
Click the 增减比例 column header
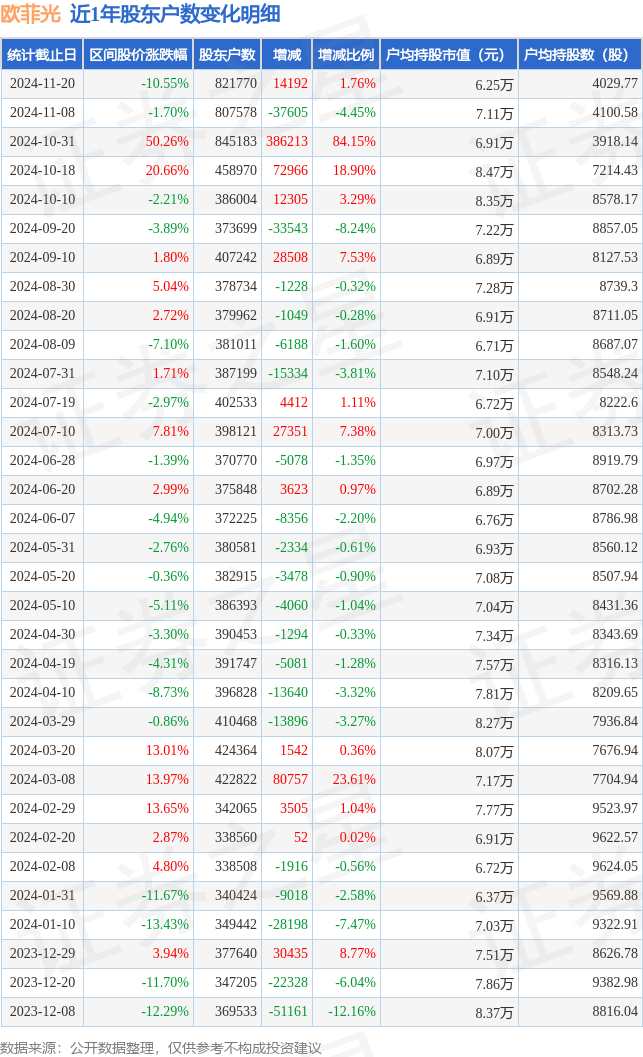coord(346,55)
